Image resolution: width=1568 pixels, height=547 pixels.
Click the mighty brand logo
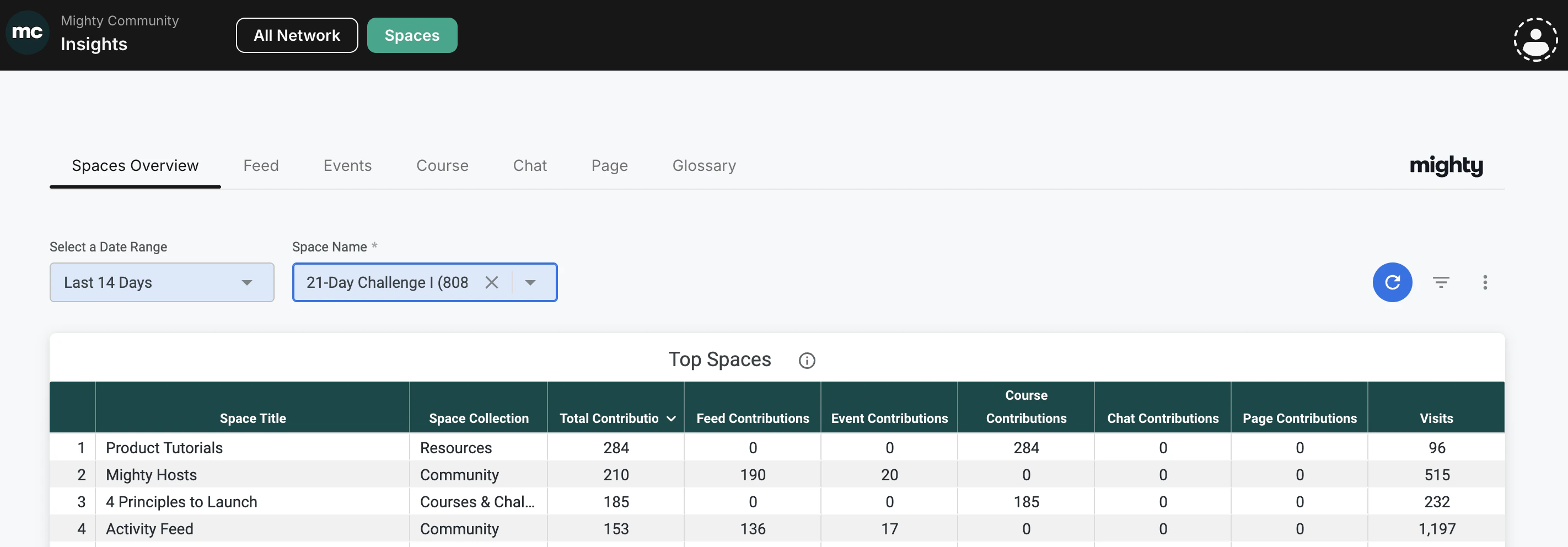point(1446,165)
